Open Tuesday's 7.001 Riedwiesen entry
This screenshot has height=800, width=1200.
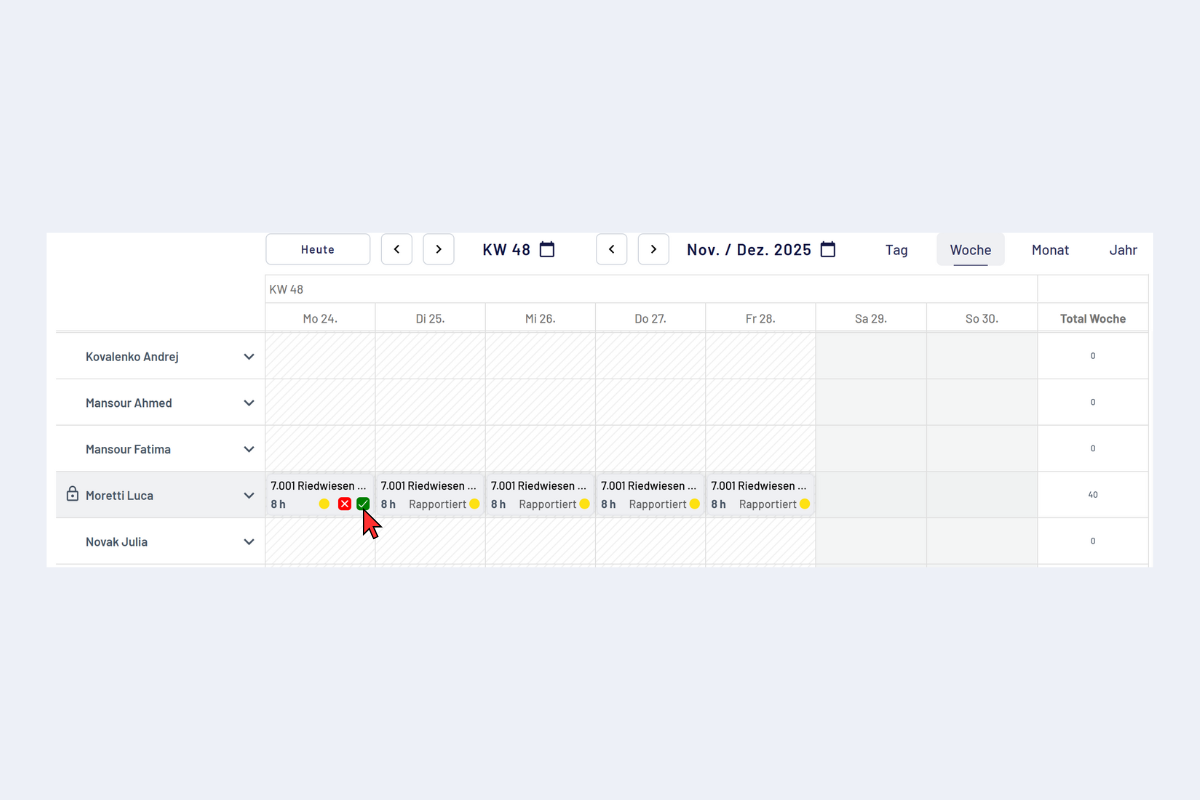click(430, 487)
